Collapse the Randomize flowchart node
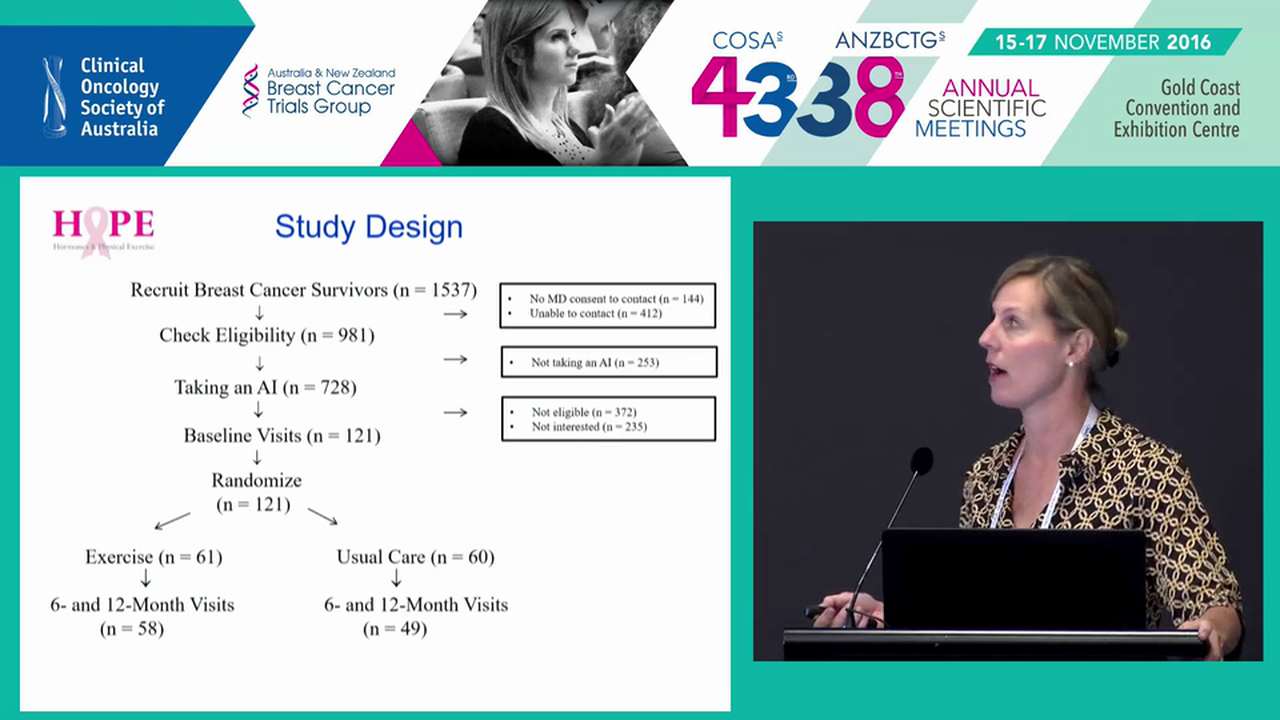 [256, 492]
